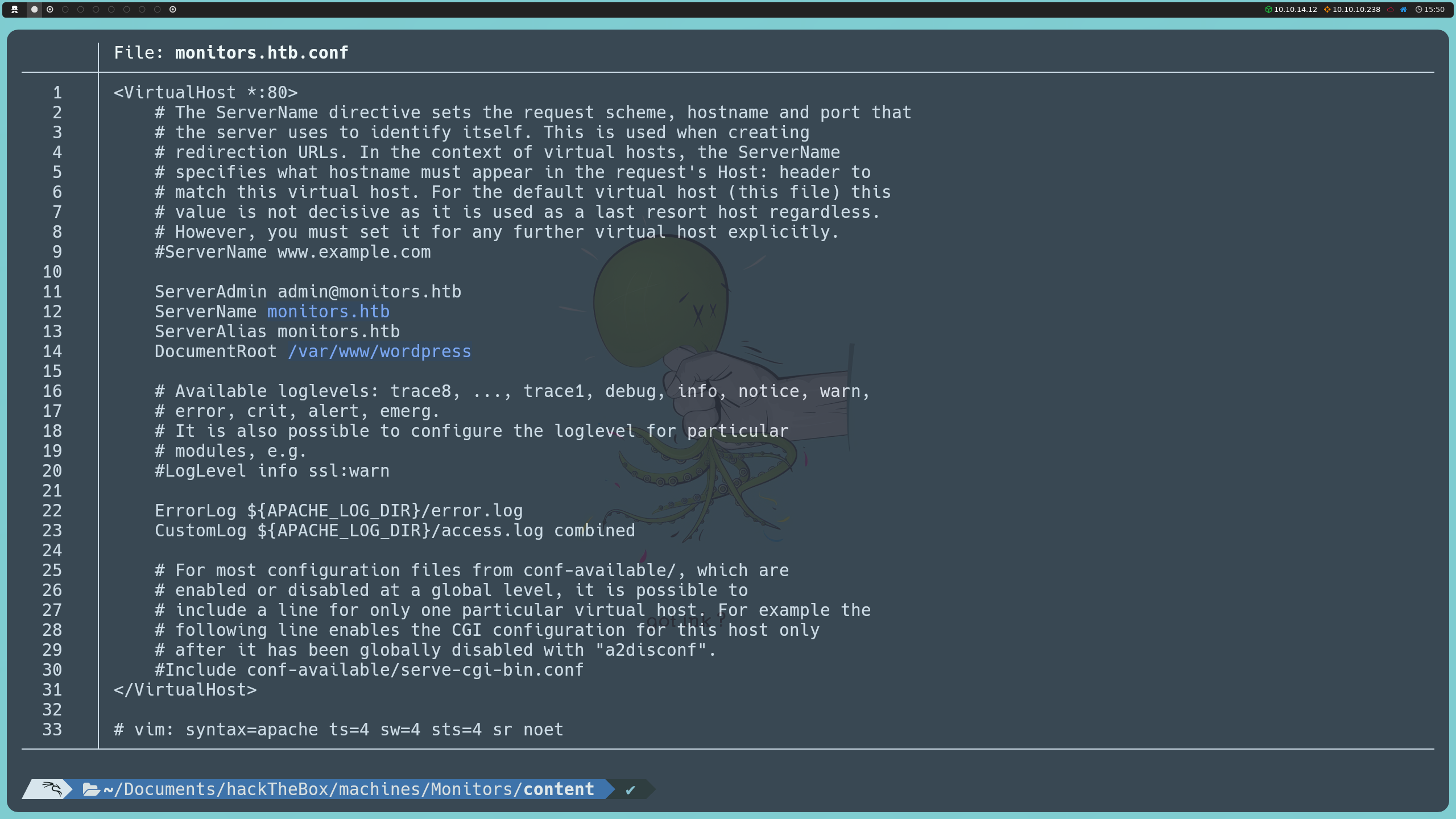
Task: Click the /var/www/wordpress DocumentRoot path
Action: tap(379, 351)
